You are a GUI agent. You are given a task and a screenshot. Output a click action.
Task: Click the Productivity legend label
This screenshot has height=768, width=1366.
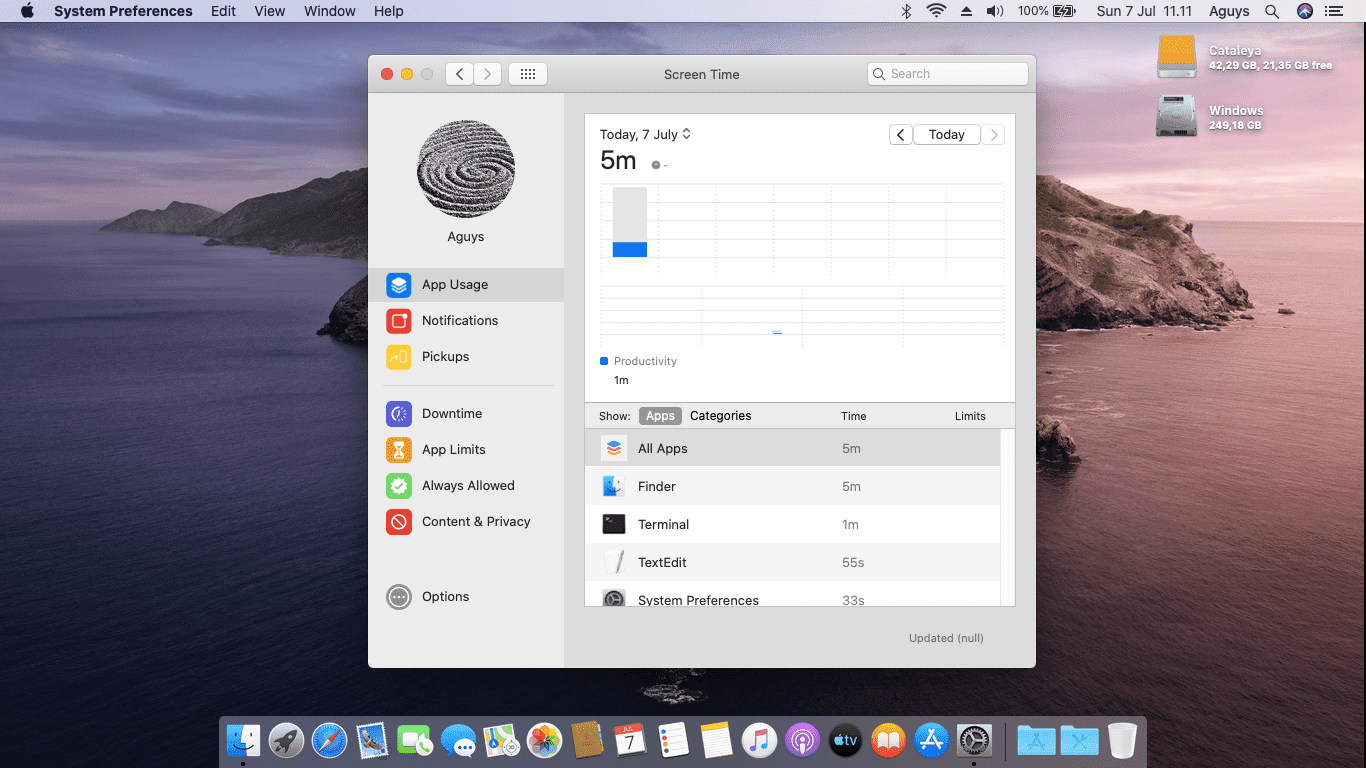pos(645,361)
